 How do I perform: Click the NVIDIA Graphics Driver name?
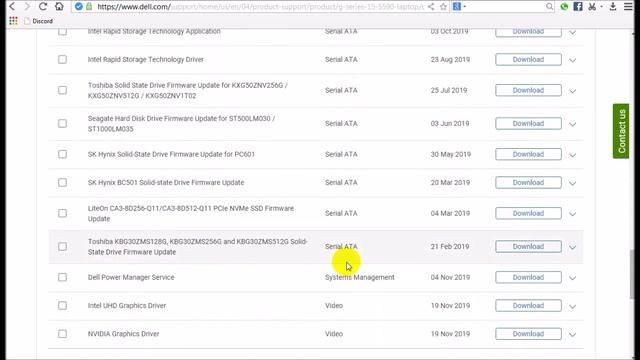123,333
